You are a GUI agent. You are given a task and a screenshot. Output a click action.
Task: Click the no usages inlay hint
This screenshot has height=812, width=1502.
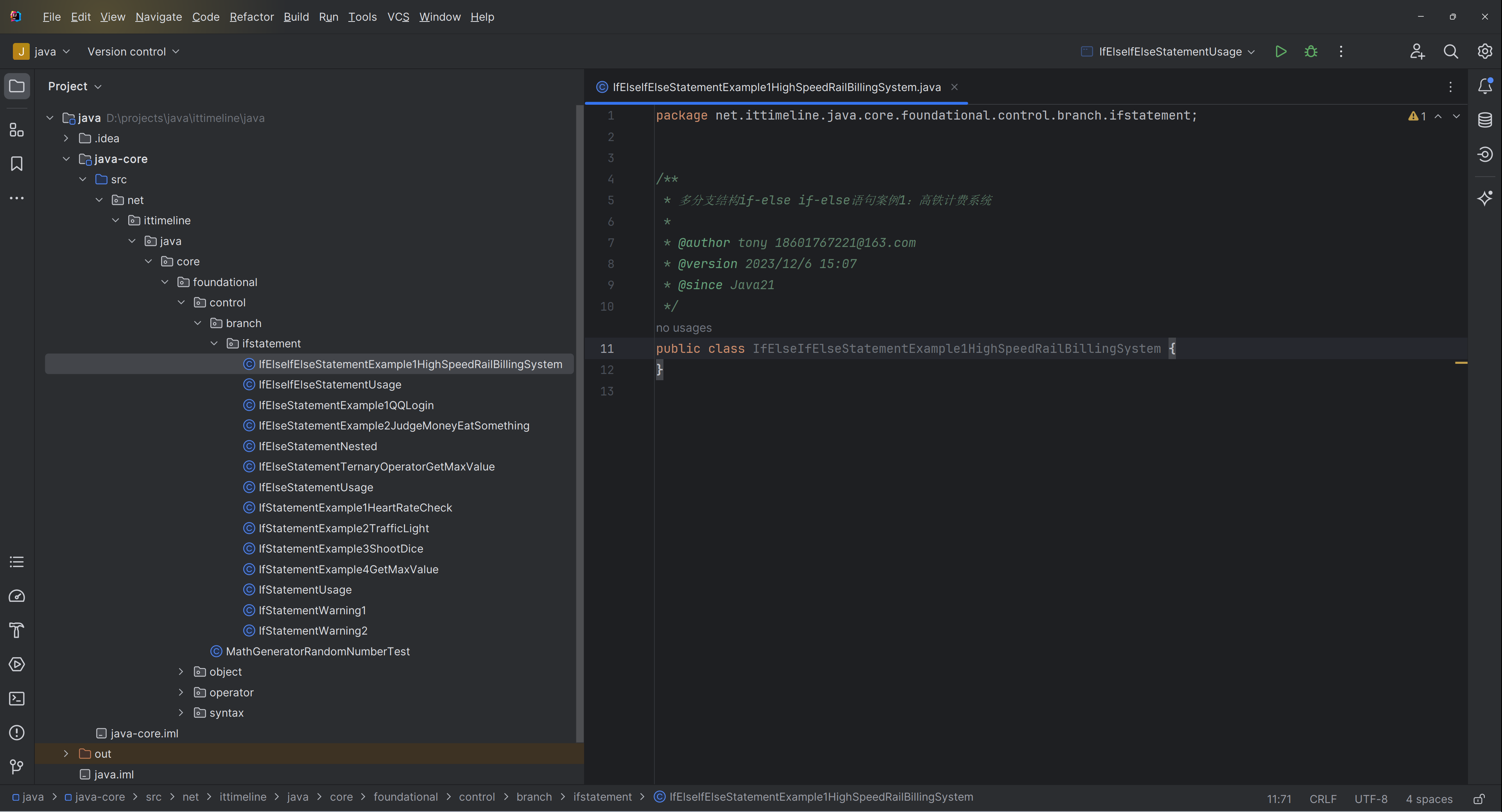(x=683, y=328)
